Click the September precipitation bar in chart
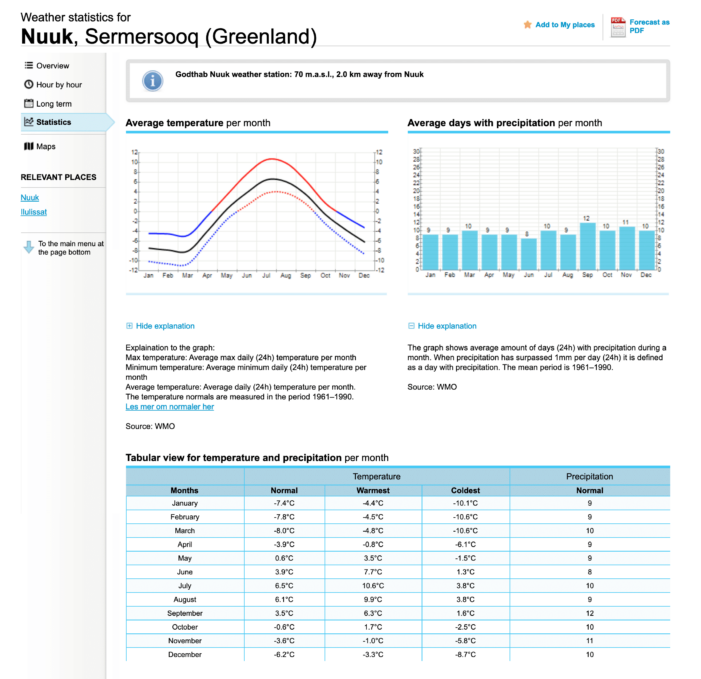701x679 pixels. click(587, 246)
